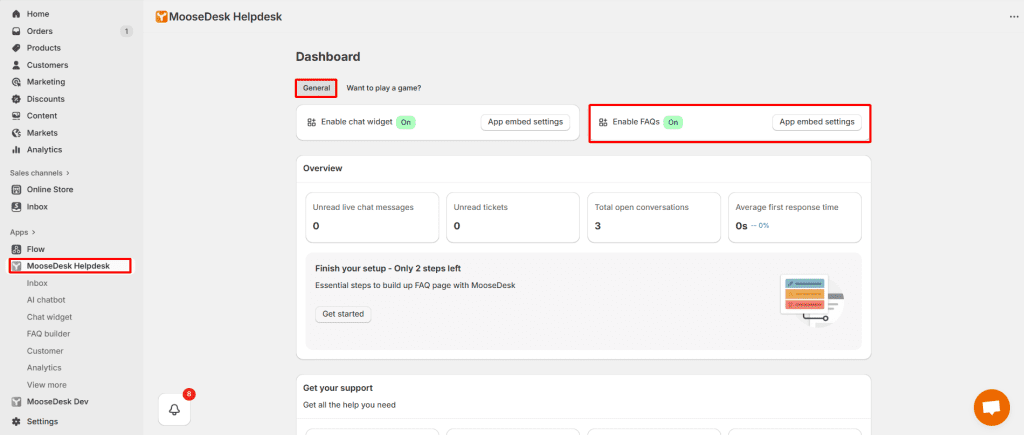Expand the Sales channels section
Viewport: 1024px width, 435px height.
[39, 173]
